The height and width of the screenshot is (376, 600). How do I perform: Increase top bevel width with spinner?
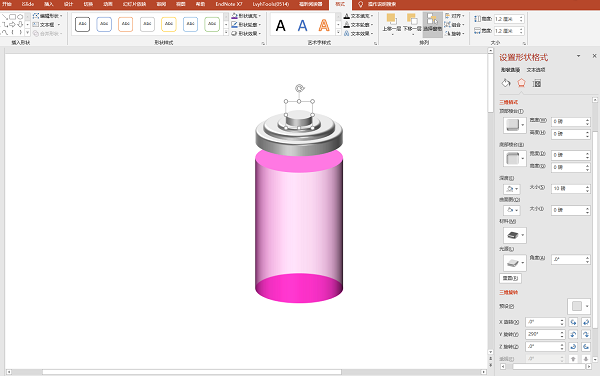[x=587, y=120]
